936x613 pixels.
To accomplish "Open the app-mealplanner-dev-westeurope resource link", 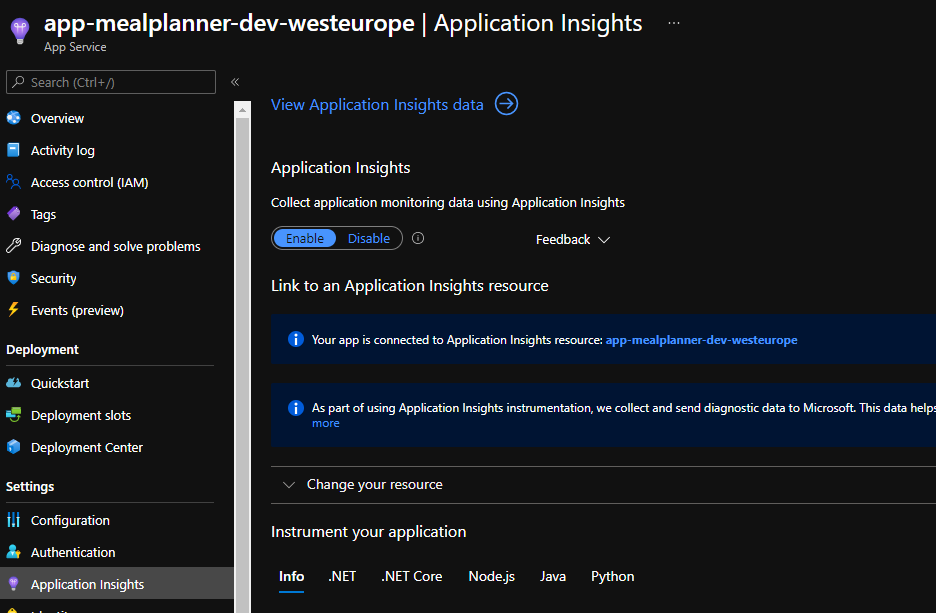I will click(701, 340).
